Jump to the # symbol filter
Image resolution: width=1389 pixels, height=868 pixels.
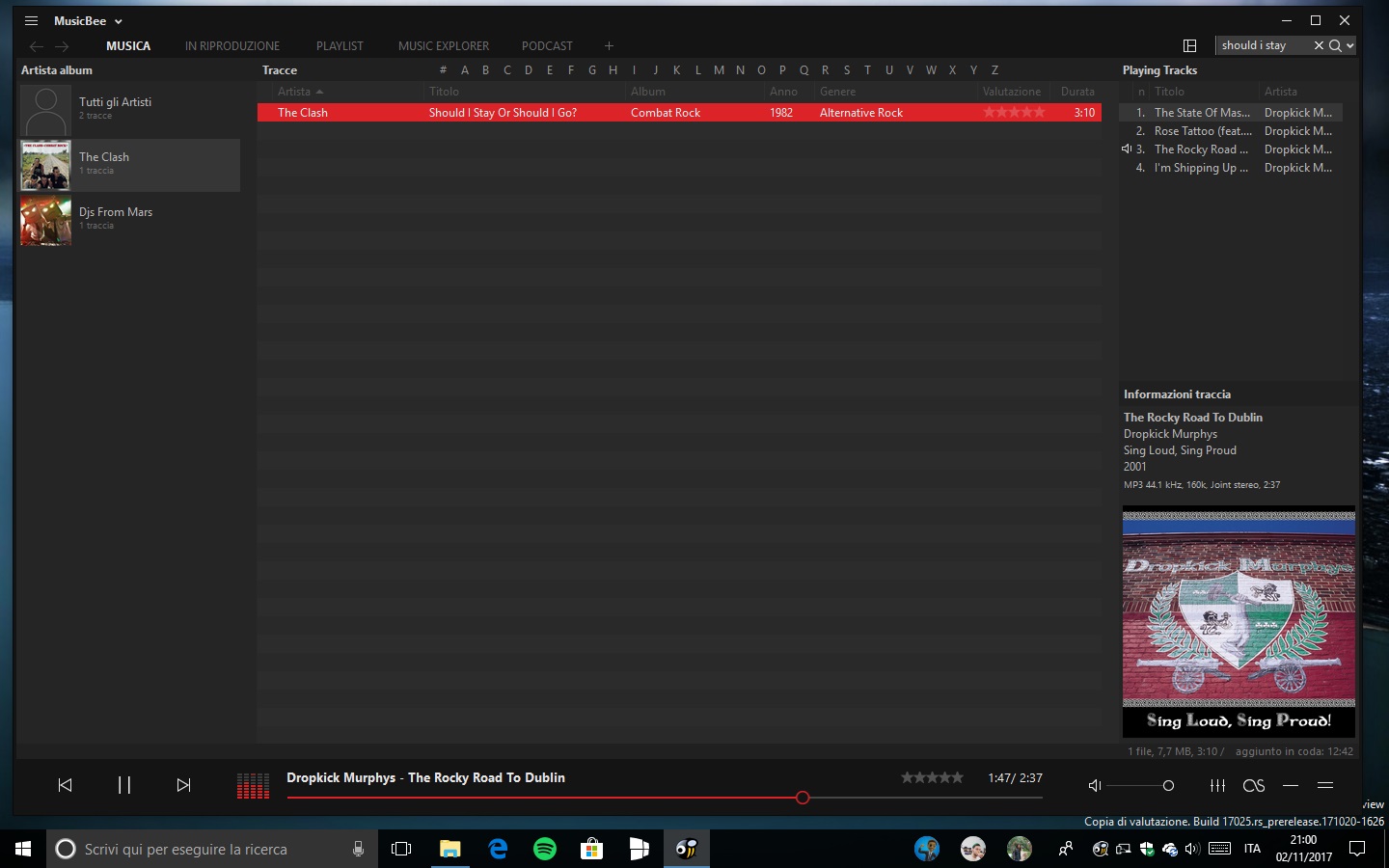pos(443,70)
